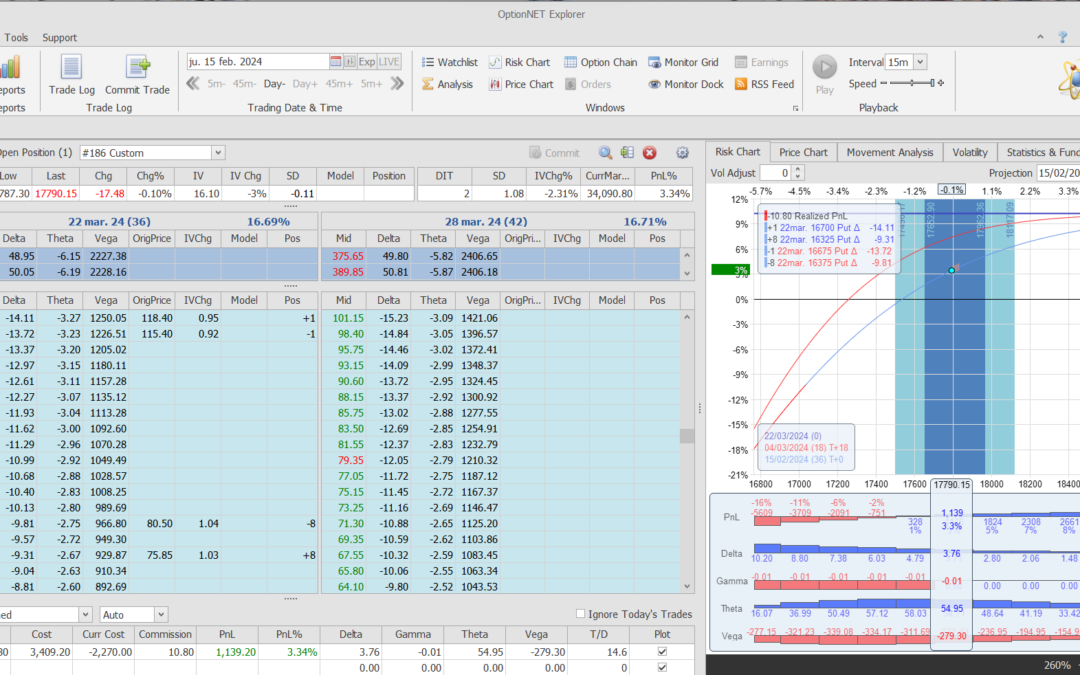This screenshot has width=1080, height=675.
Task: Open the Auto dropdown above totals grid
Action: (x=161, y=614)
